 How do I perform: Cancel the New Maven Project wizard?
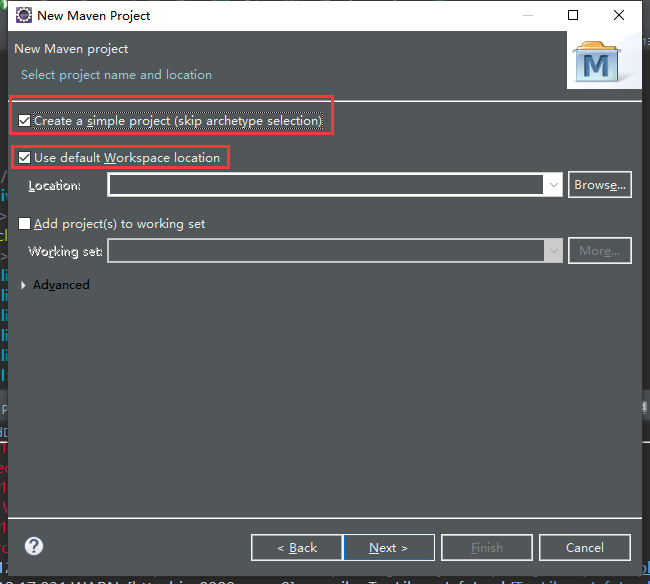[585, 548]
